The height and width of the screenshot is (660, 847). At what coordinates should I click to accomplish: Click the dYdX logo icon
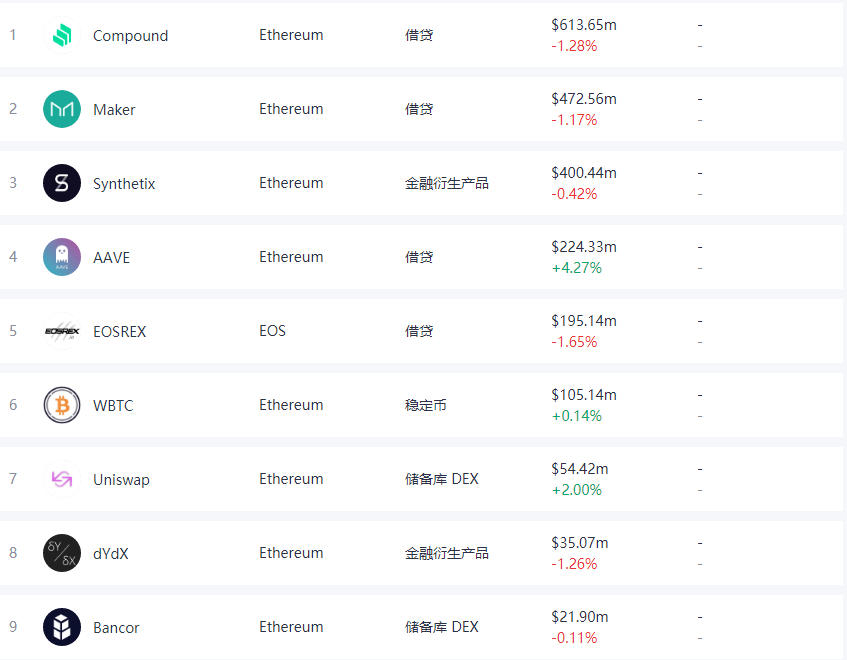(x=62, y=553)
